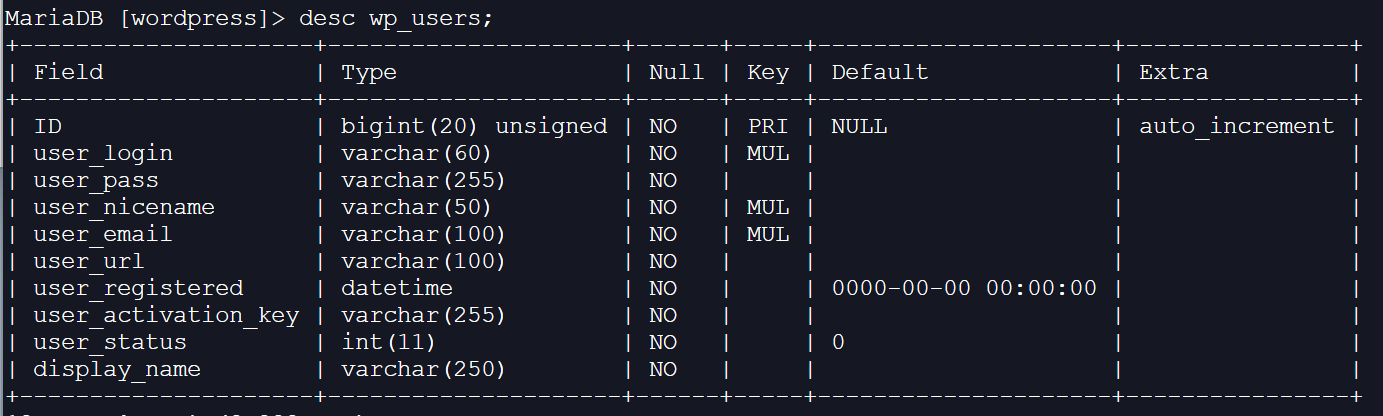
Task: Click the user_email field name
Action: pos(103,234)
